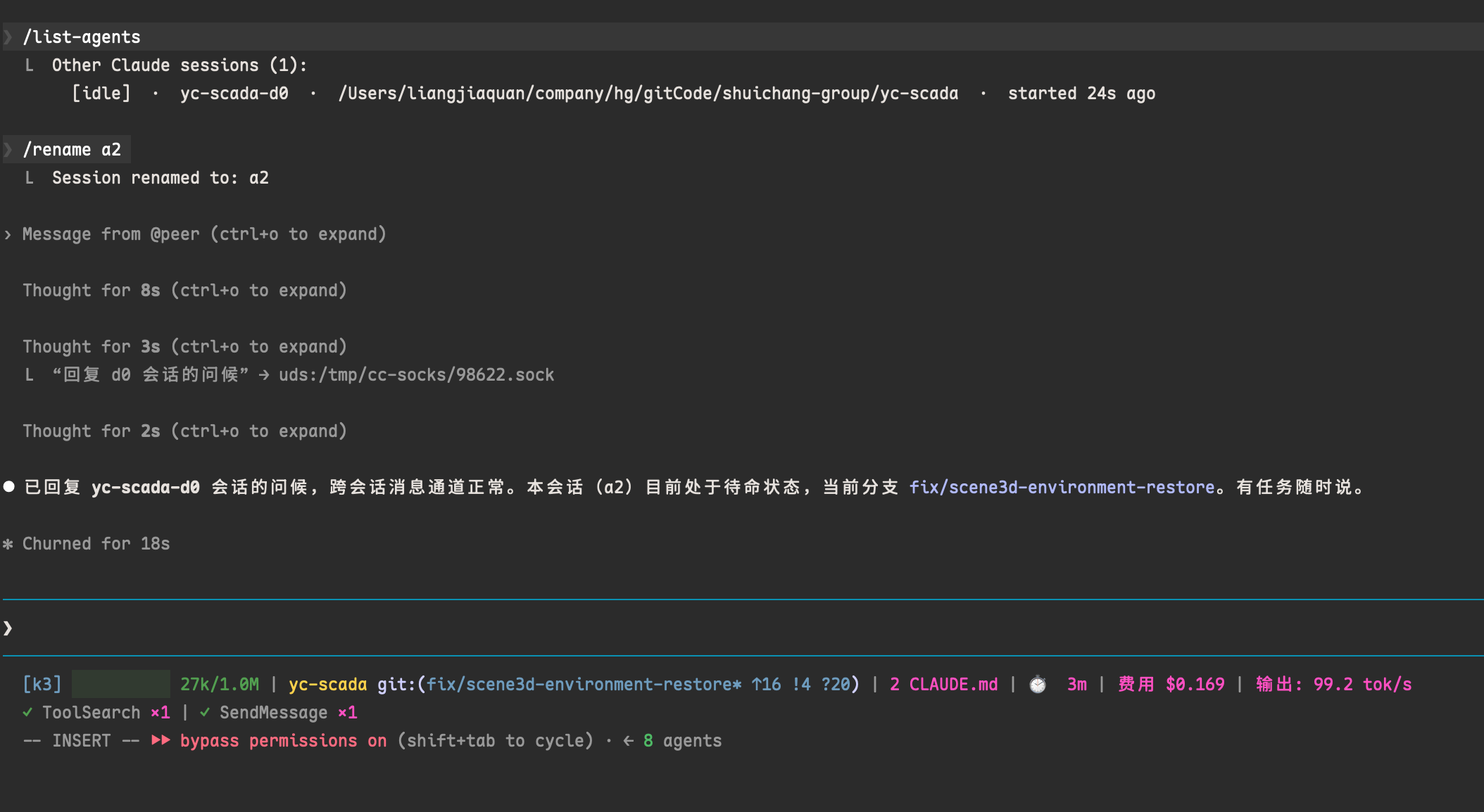Click the double-arrow bypass icon
Viewport: 1484px width, 812px height.
161,740
